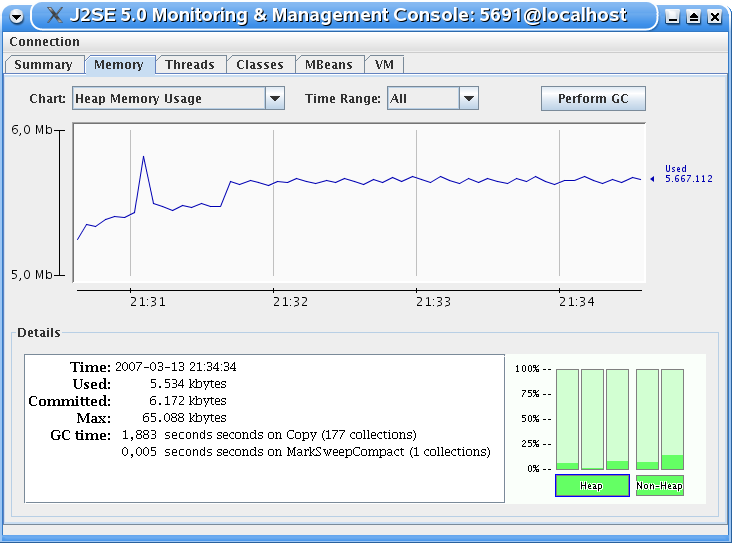The image size is (732, 543).
Task: Go to the Classes tab
Action: [260, 64]
